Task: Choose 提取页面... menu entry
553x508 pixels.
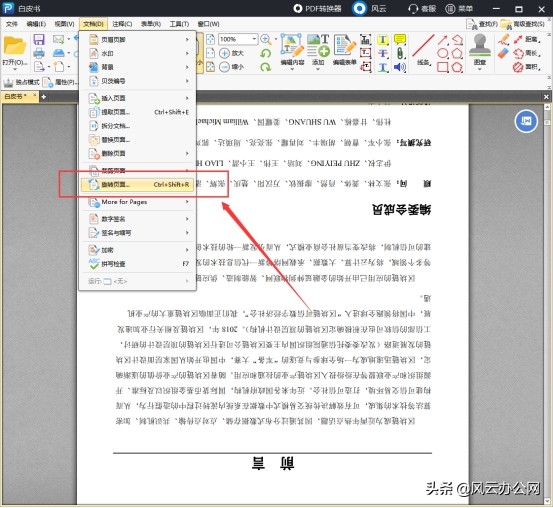Action: pos(138,112)
